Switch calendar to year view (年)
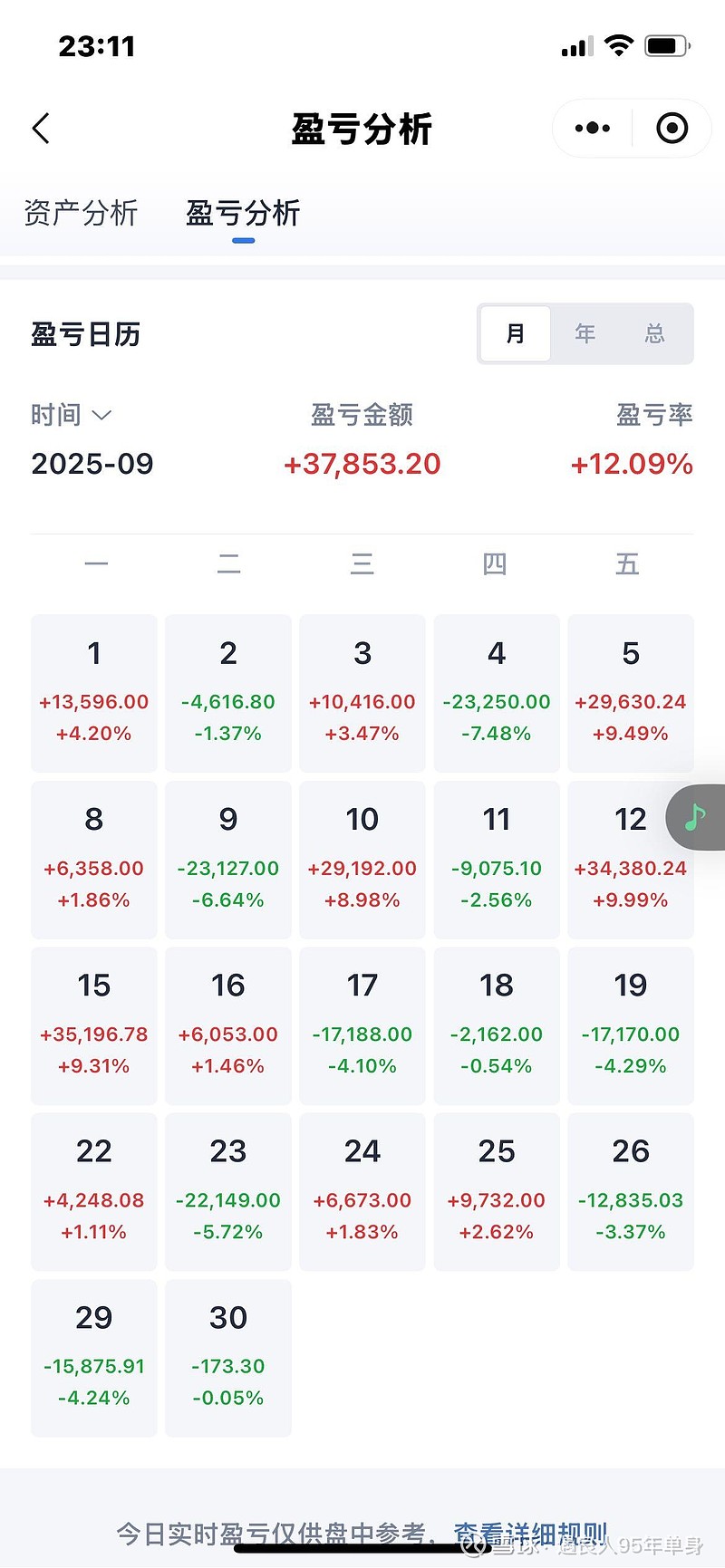 585,334
